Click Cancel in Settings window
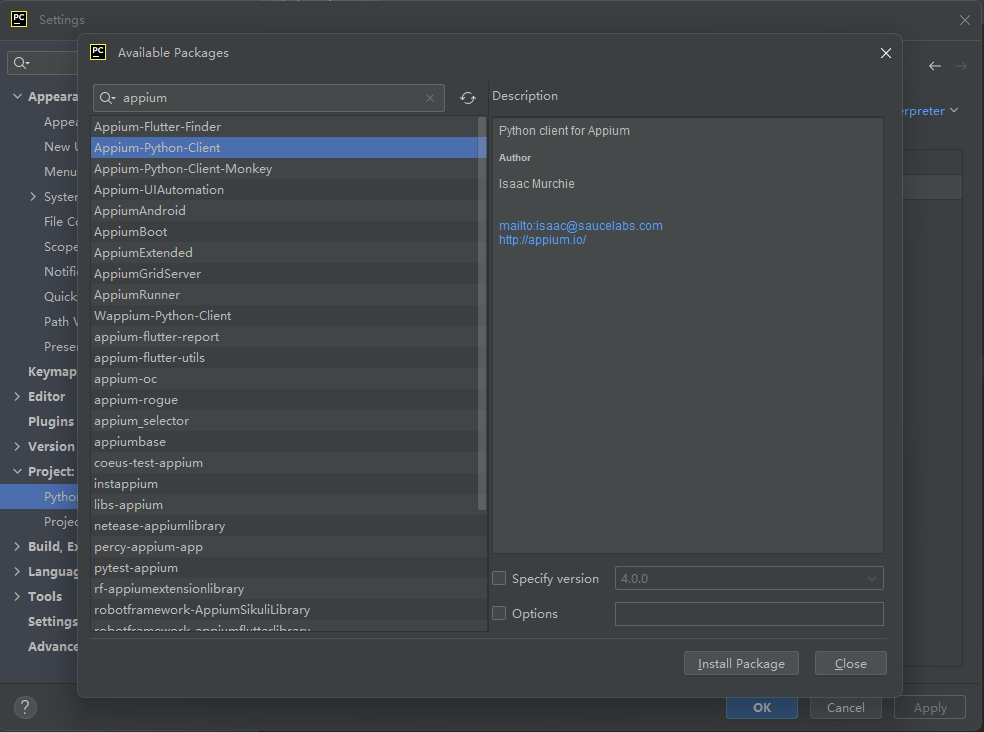 845,708
